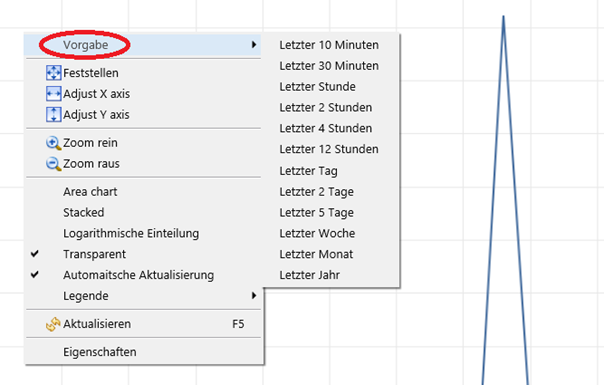Pick Letzter 12 Stunden preset
This screenshot has width=604, height=385.
tap(329, 149)
